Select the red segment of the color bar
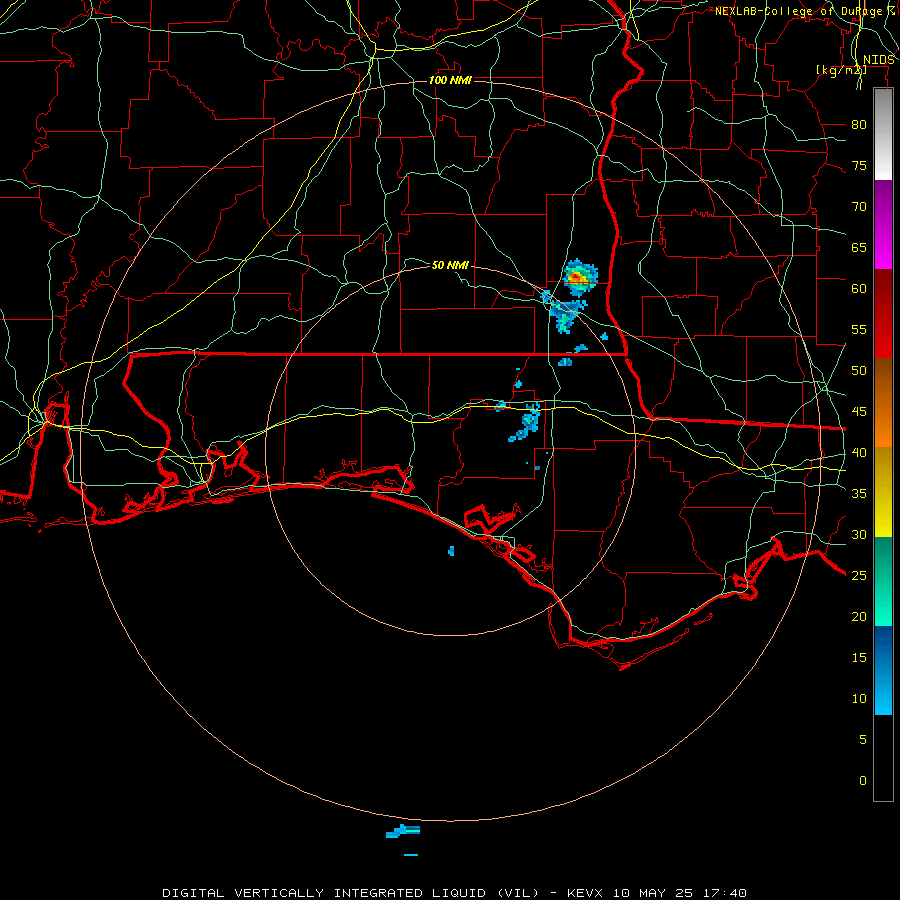Screen dimensions: 900x900 (883, 314)
